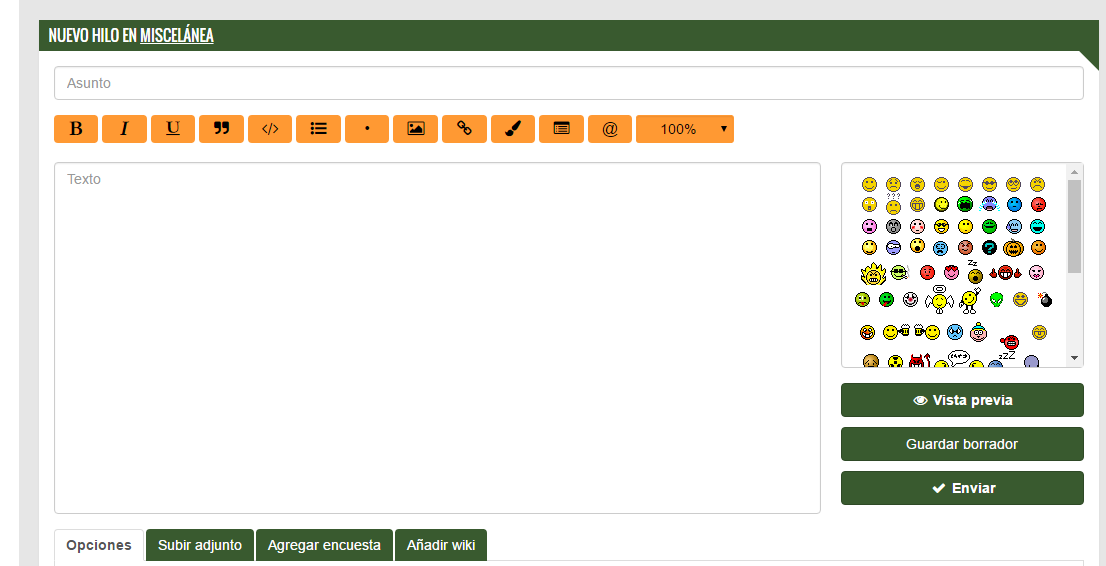Switch to the Subir adjunto tab

point(200,545)
